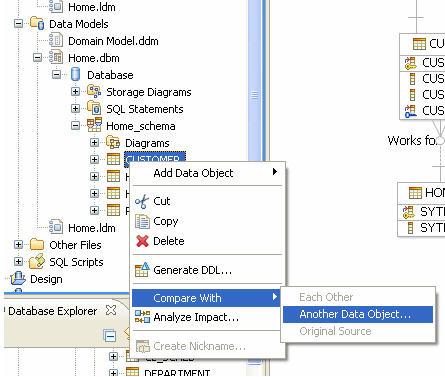The height and width of the screenshot is (377, 445).
Task: Click the CU table header icon in diagram
Action: pyautogui.click(x=419, y=44)
